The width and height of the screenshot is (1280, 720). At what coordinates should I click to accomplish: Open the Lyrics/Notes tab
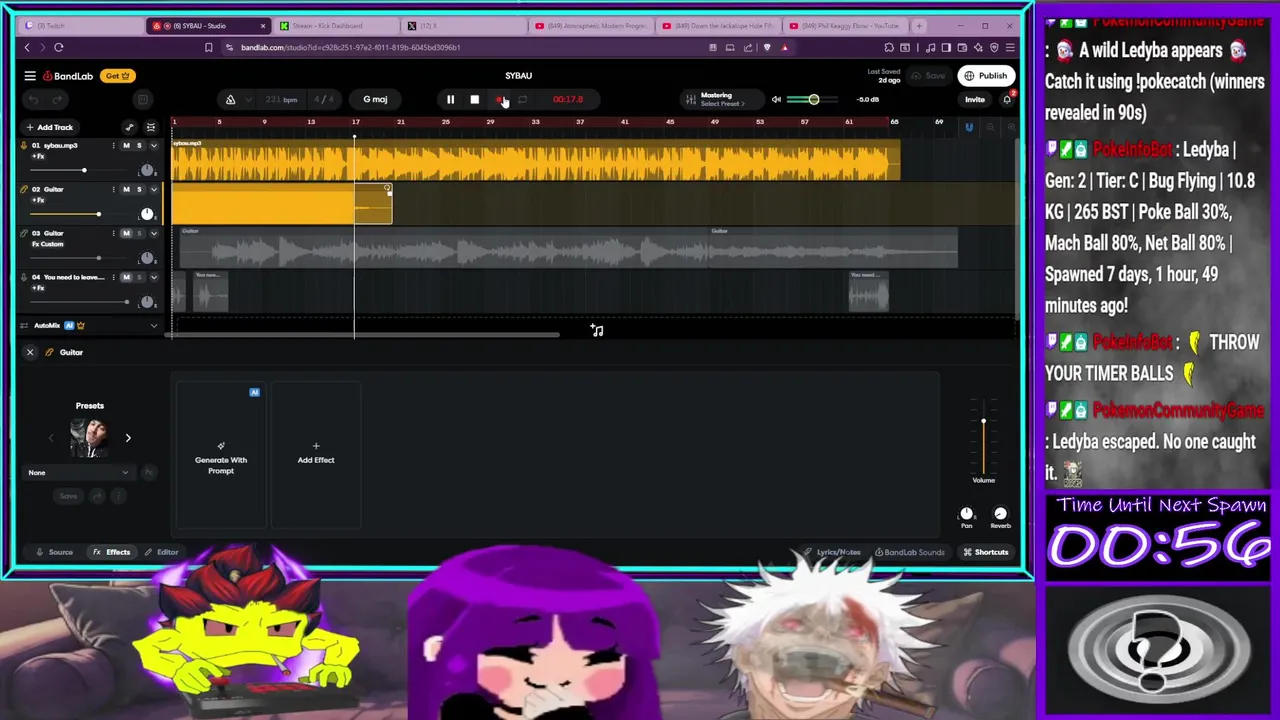coord(832,552)
